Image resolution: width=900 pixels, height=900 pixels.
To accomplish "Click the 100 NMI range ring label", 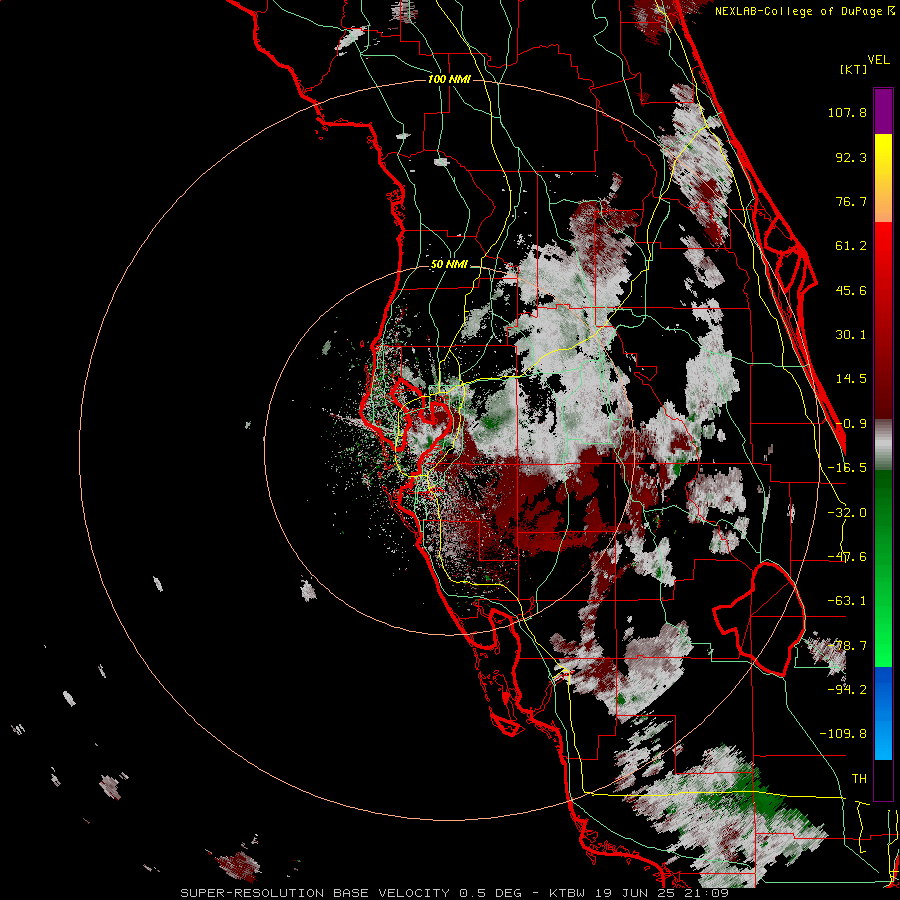I will [x=449, y=79].
